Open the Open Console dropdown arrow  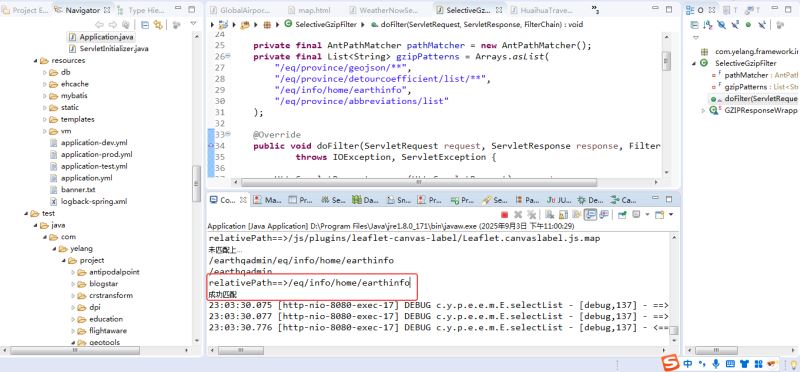click(671, 215)
